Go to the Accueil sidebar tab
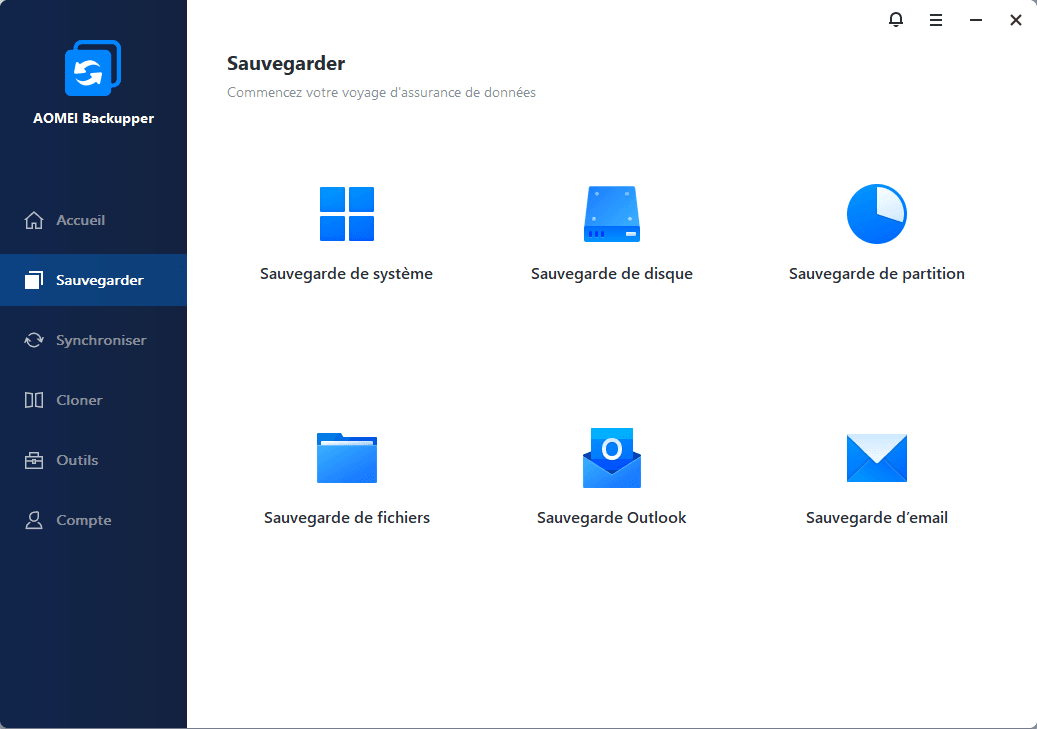This screenshot has width=1037, height=729. (x=93, y=220)
